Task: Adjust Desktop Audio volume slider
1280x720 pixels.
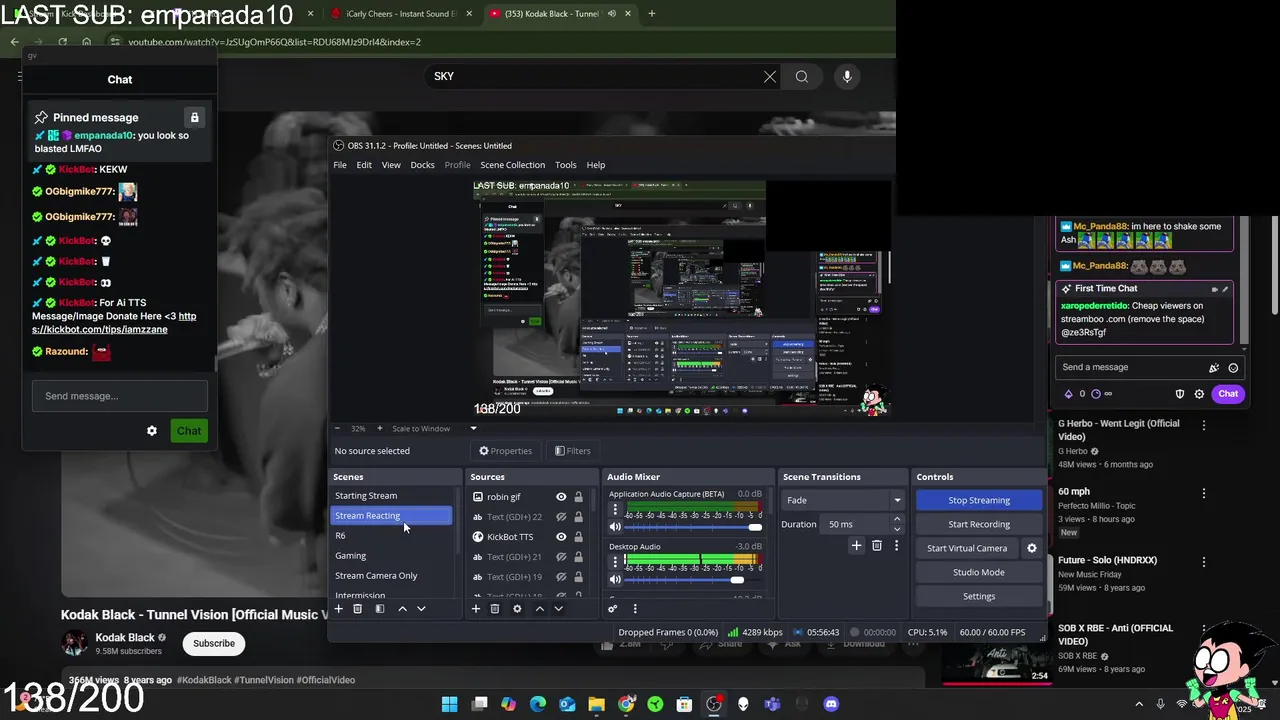Action: (x=692, y=580)
